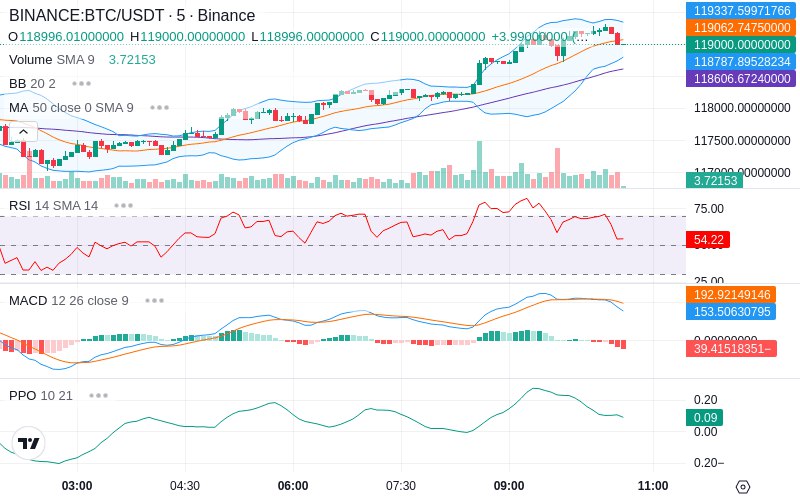
Task: Open more options for MA 50 indicator
Action: point(160,108)
